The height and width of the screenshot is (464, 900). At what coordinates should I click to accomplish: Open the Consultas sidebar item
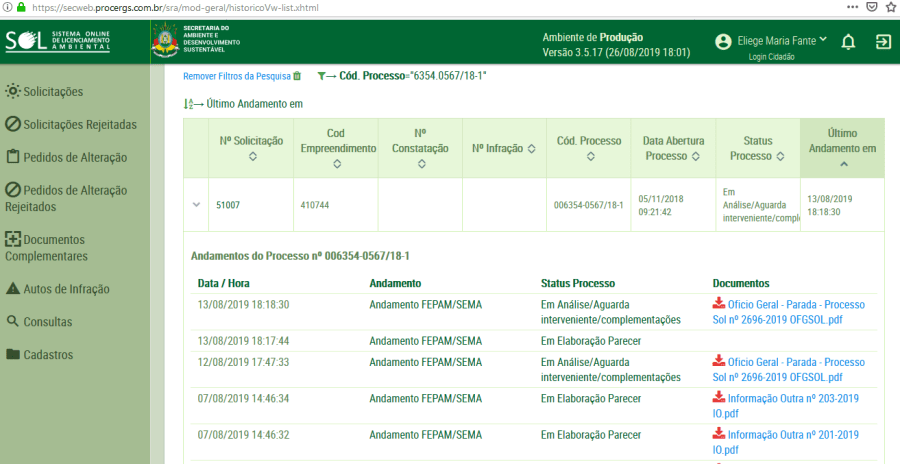[47, 322]
